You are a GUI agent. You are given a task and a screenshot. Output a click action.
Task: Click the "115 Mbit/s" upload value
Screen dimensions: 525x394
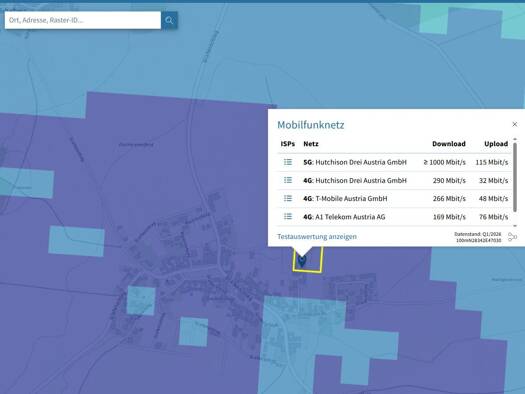click(x=492, y=162)
